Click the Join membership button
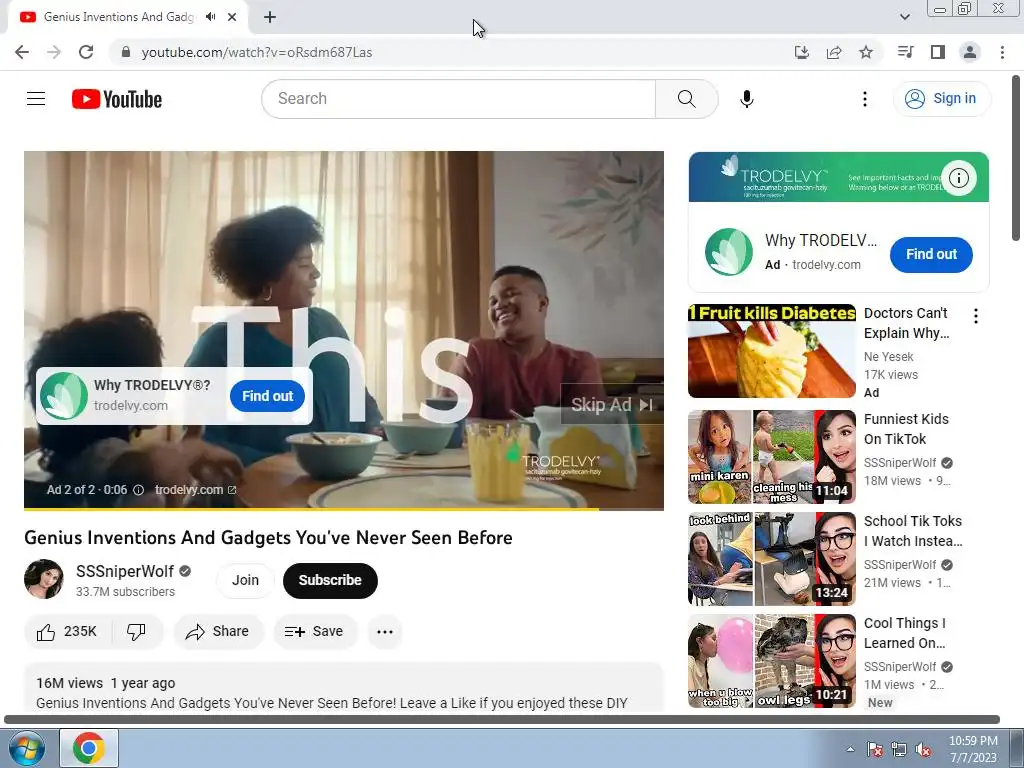This screenshot has width=1024, height=768. (x=246, y=580)
